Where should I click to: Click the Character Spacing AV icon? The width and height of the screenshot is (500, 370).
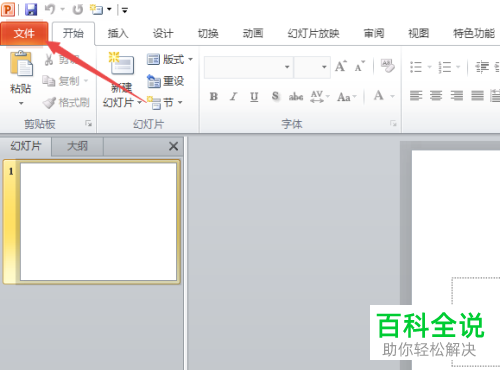pos(317,96)
